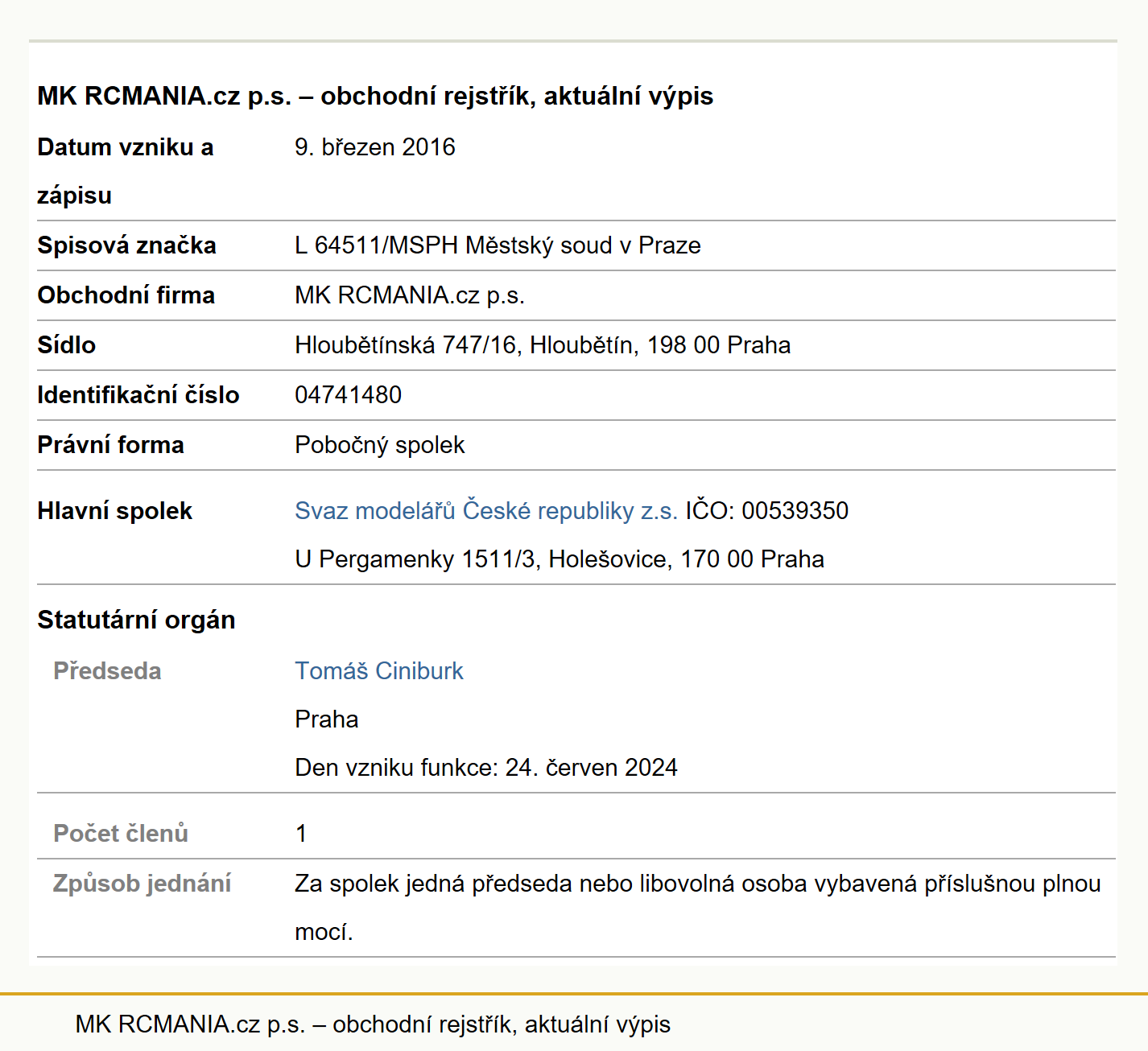Click the Sídlo label

tap(66, 345)
